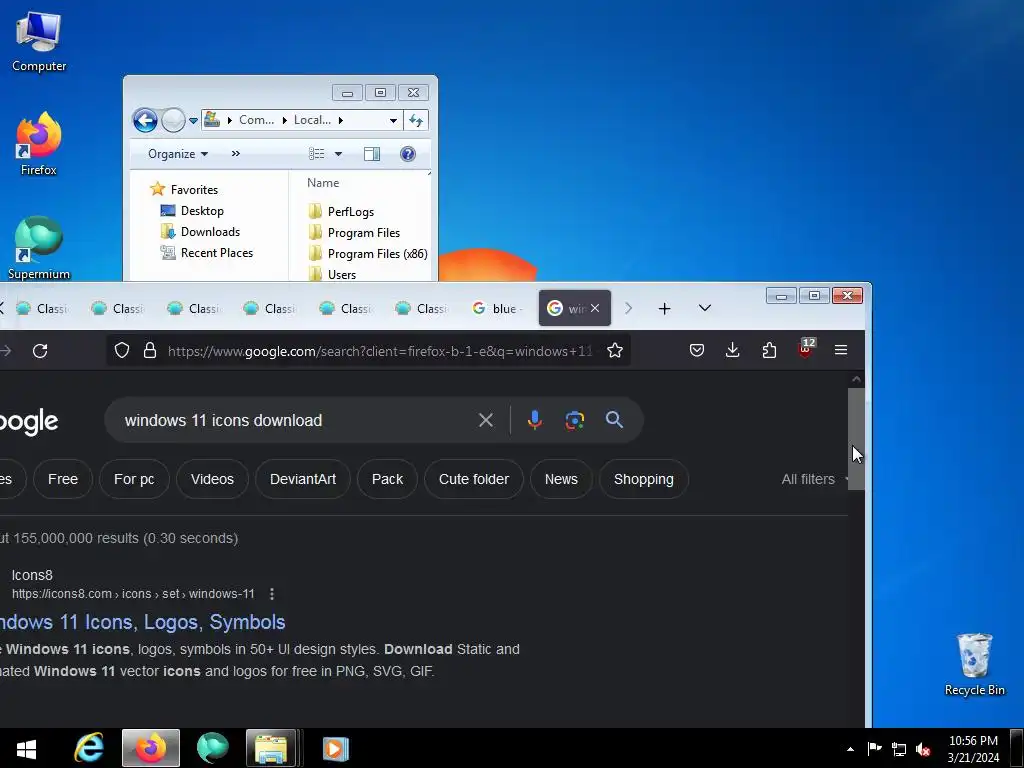Open more options for Icons8 result
Viewport: 1024px width, 768px height.
(x=272, y=594)
